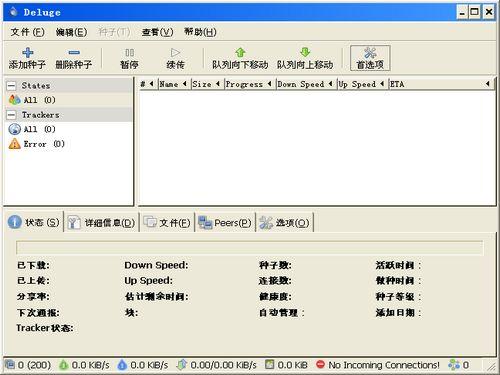Viewport: 500px width, 375px height.
Task: Collapse the Trackers tree section
Action: click(x=11, y=115)
